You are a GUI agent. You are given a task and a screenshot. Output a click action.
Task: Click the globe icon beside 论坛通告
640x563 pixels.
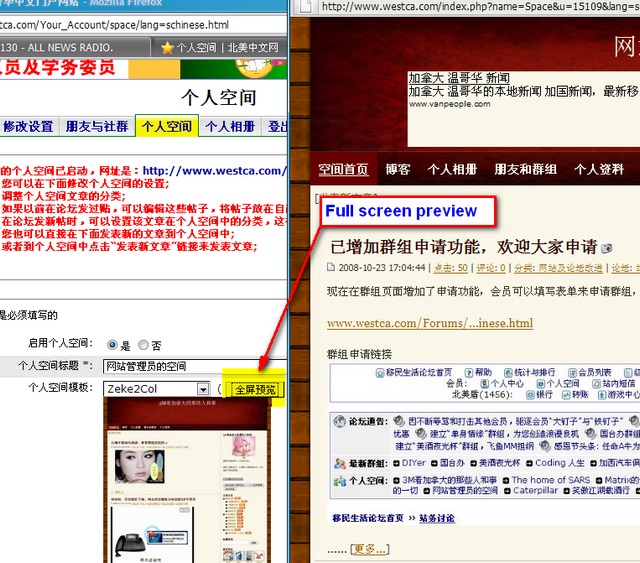340,422
